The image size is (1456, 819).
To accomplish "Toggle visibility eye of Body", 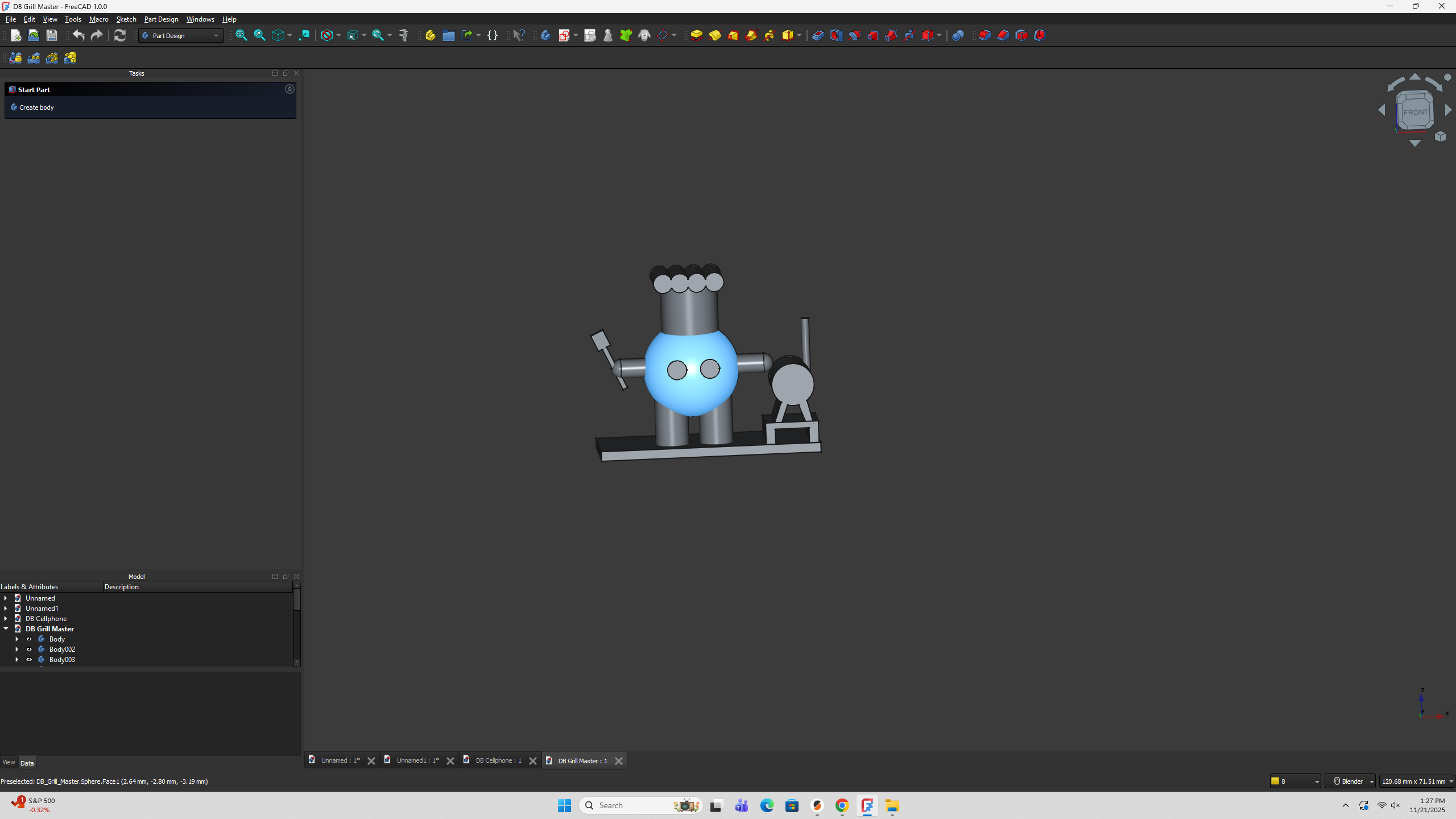I will (29, 639).
